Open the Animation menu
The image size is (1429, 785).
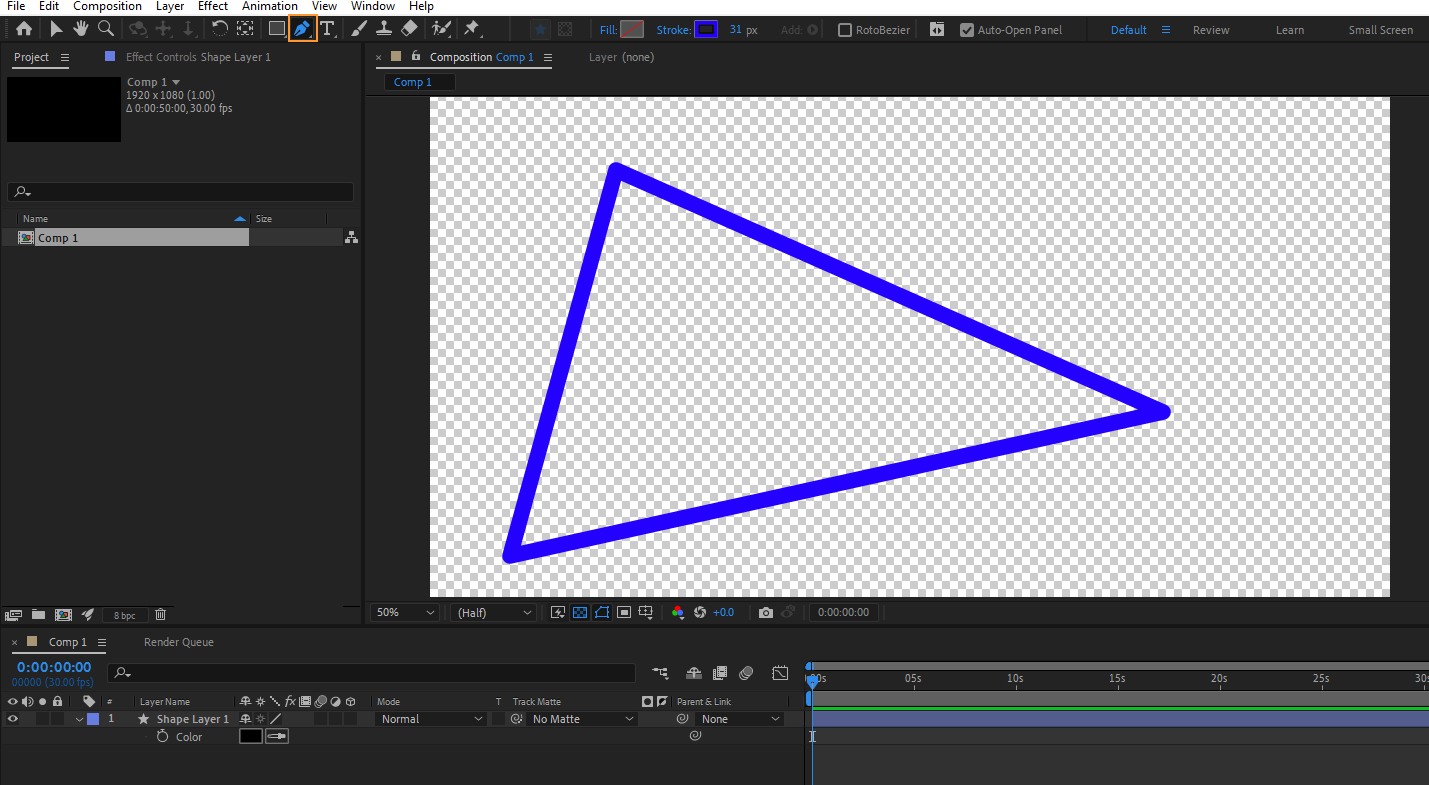(269, 6)
